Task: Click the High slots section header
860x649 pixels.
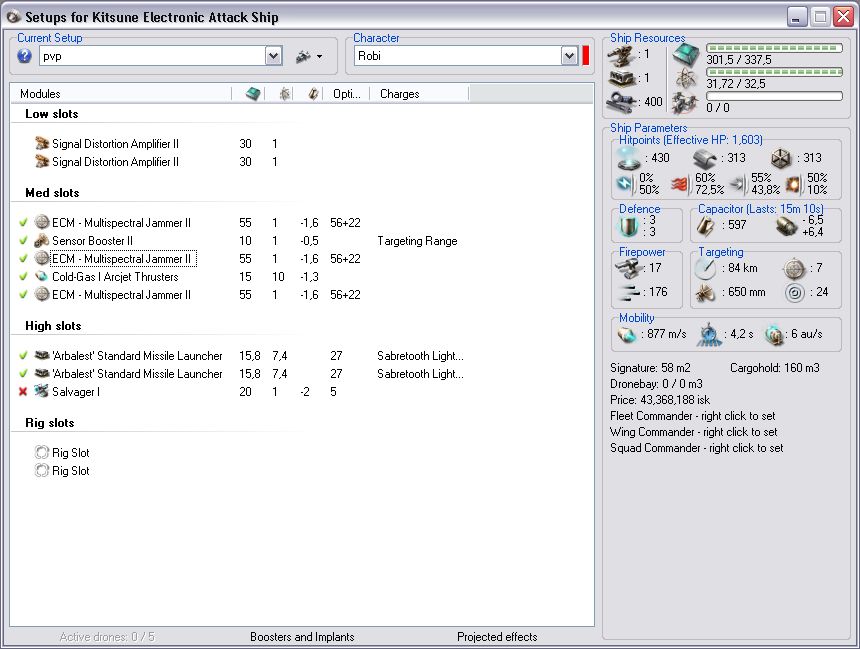Action: (53, 326)
